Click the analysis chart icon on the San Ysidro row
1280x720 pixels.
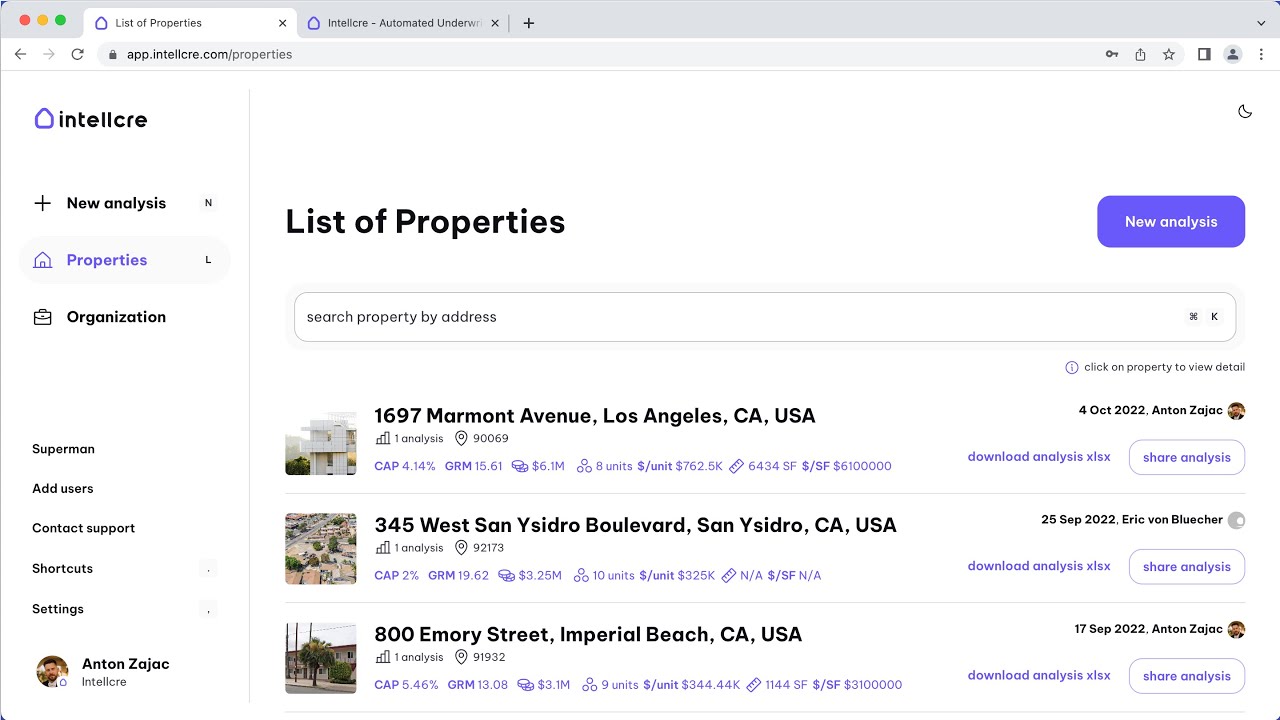[382, 548]
